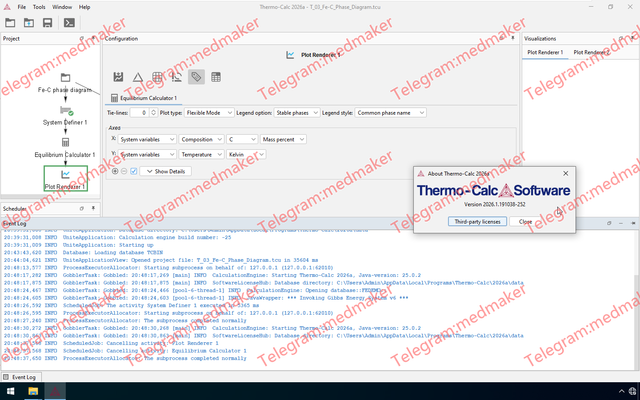
Task: Undock the Project panel
Action: tap(82, 38)
